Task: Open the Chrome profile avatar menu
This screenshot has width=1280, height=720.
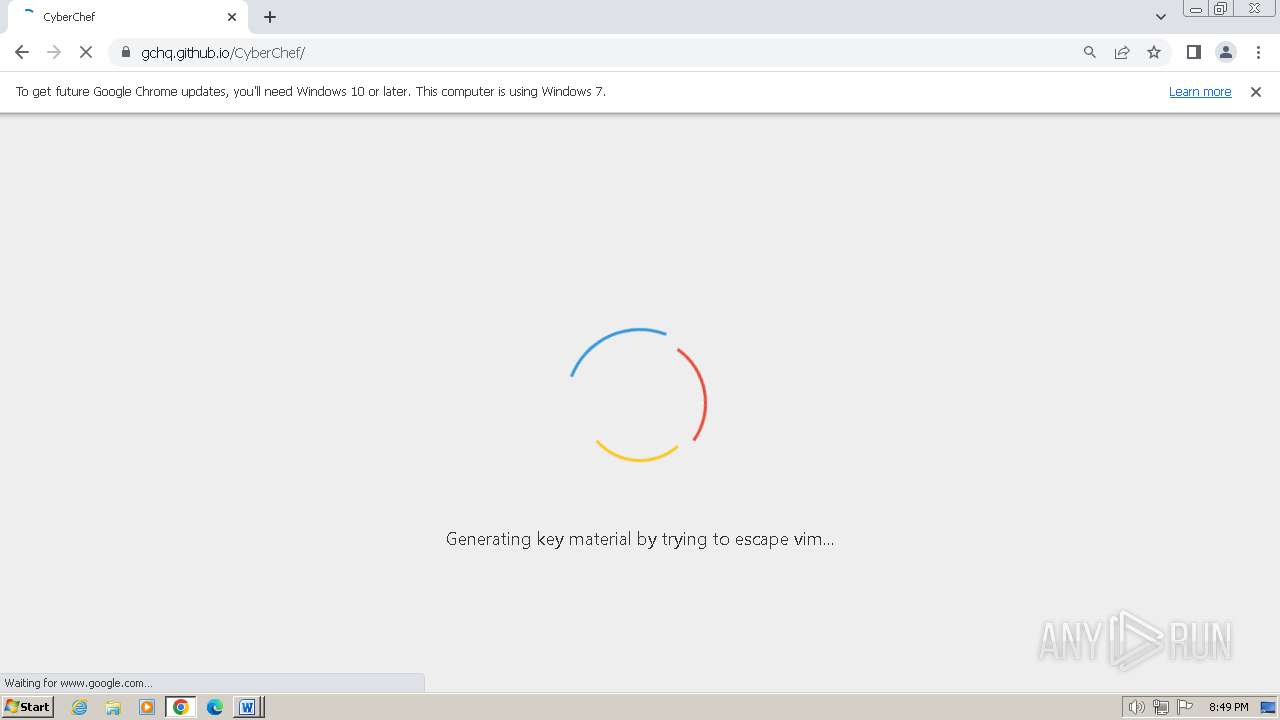Action: (1225, 52)
